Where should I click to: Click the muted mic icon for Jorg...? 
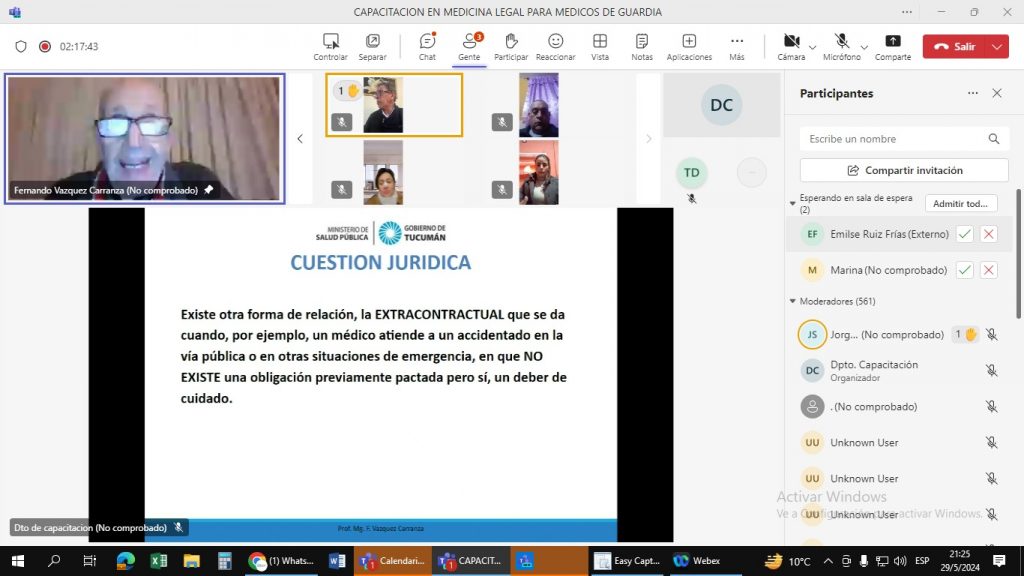(x=991, y=334)
